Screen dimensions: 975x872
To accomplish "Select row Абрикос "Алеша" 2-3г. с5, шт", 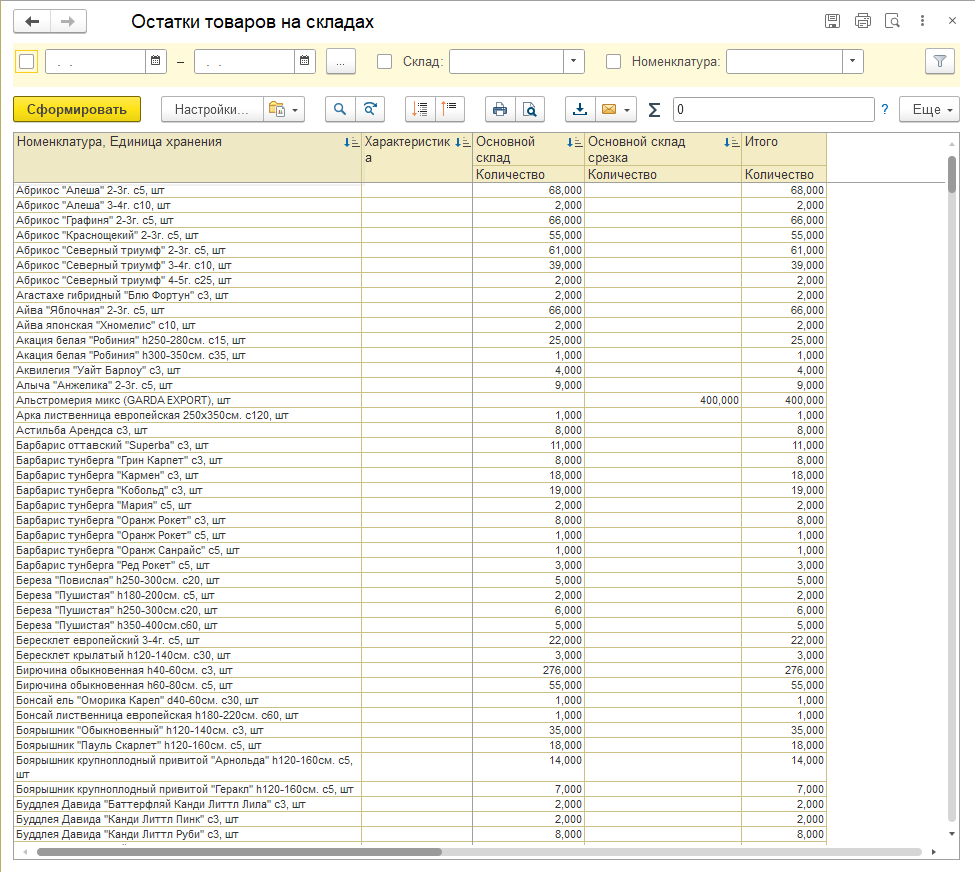I will [x=420, y=190].
